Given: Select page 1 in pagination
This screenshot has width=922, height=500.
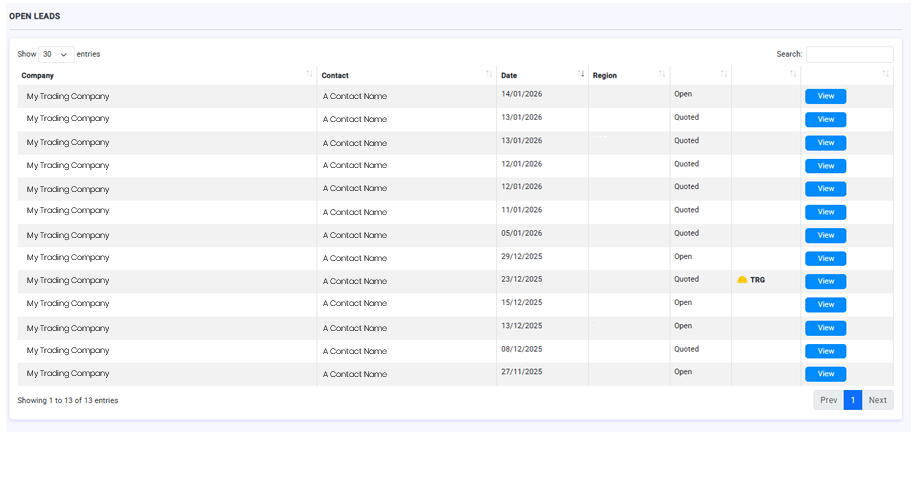Looking at the screenshot, I should click(853, 400).
